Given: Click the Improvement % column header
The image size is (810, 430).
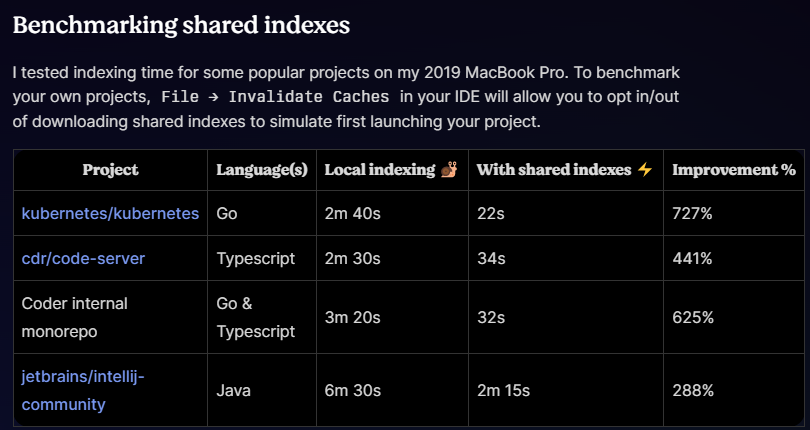Looking at the screenshot, I should pos(734,170).
